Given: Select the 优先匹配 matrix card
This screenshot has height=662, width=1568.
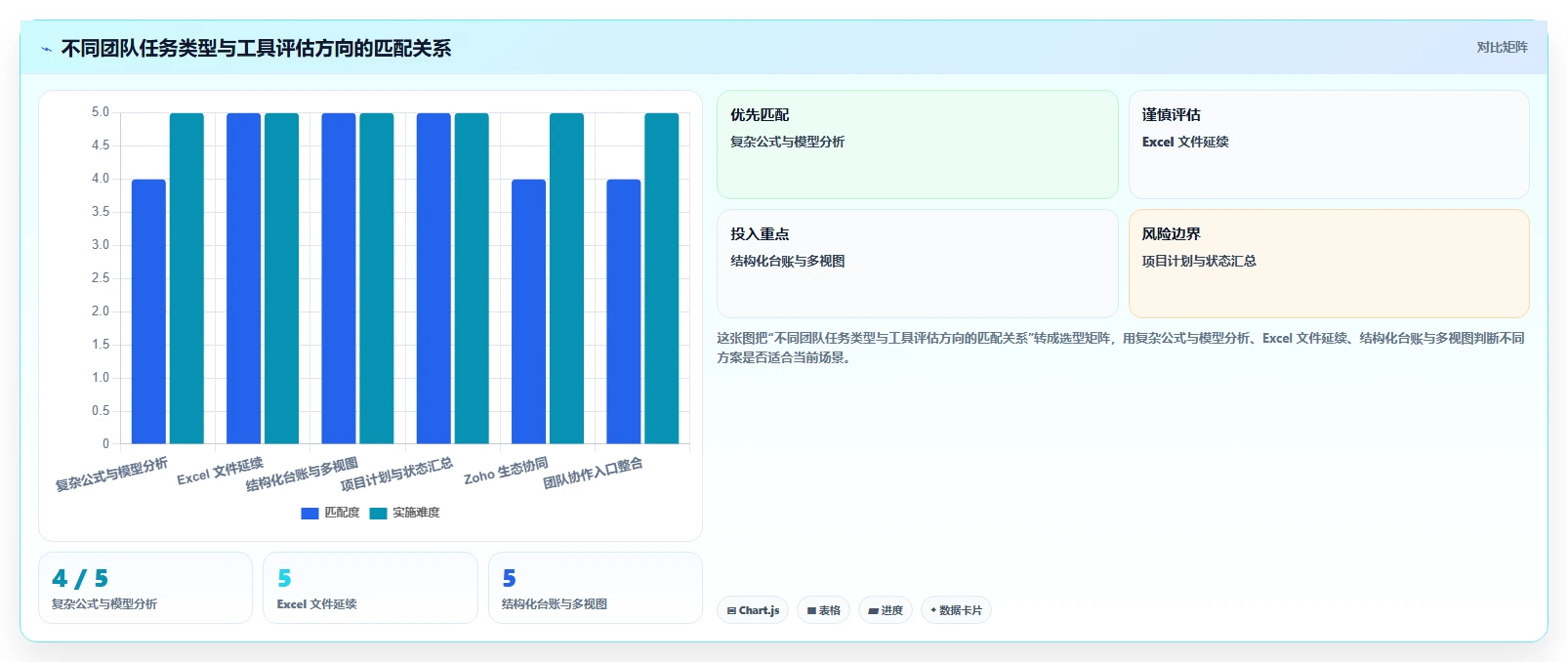Looking at the screenshot, I should tap(917, 145).
